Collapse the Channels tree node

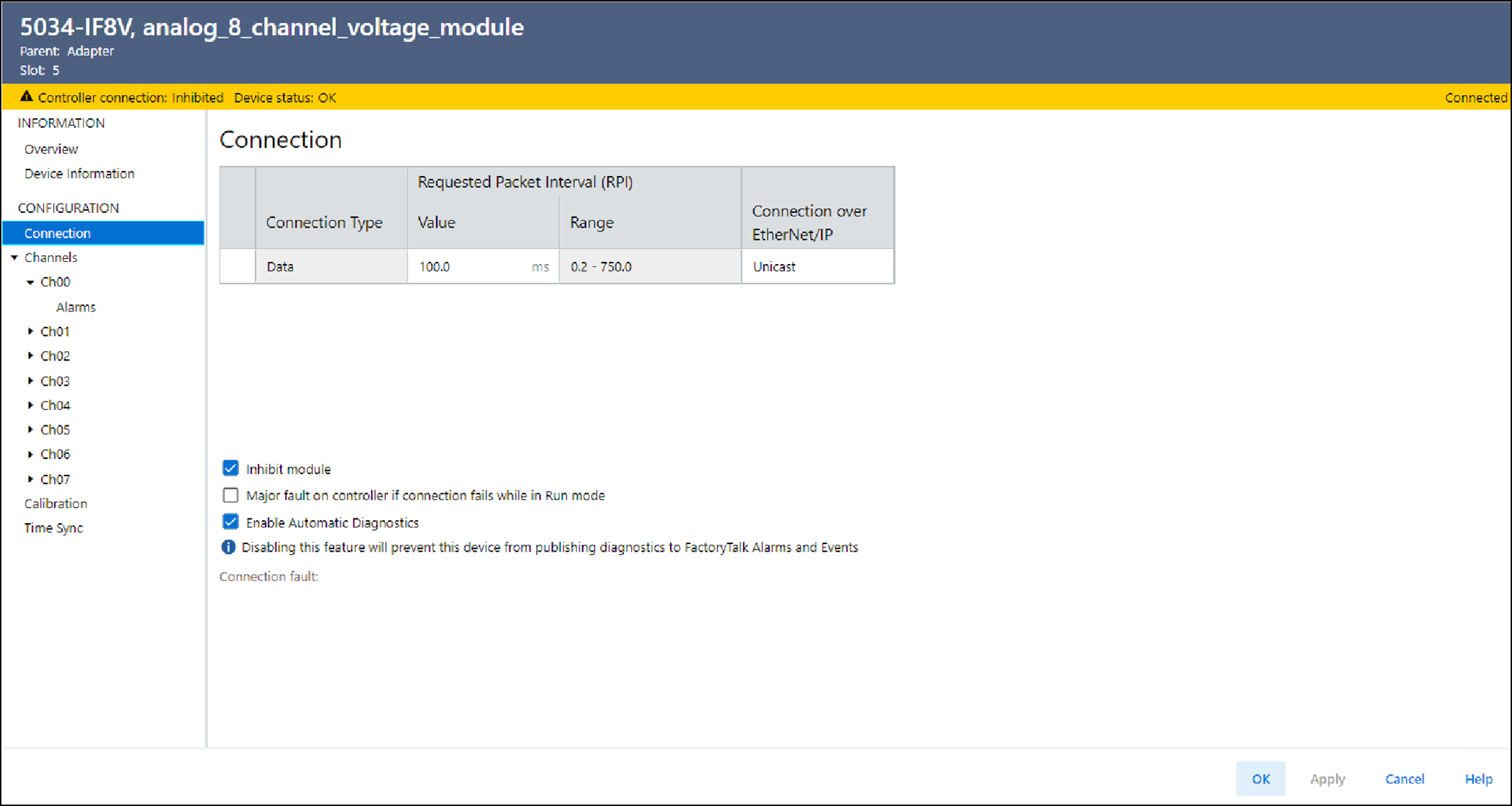[14, 258]
